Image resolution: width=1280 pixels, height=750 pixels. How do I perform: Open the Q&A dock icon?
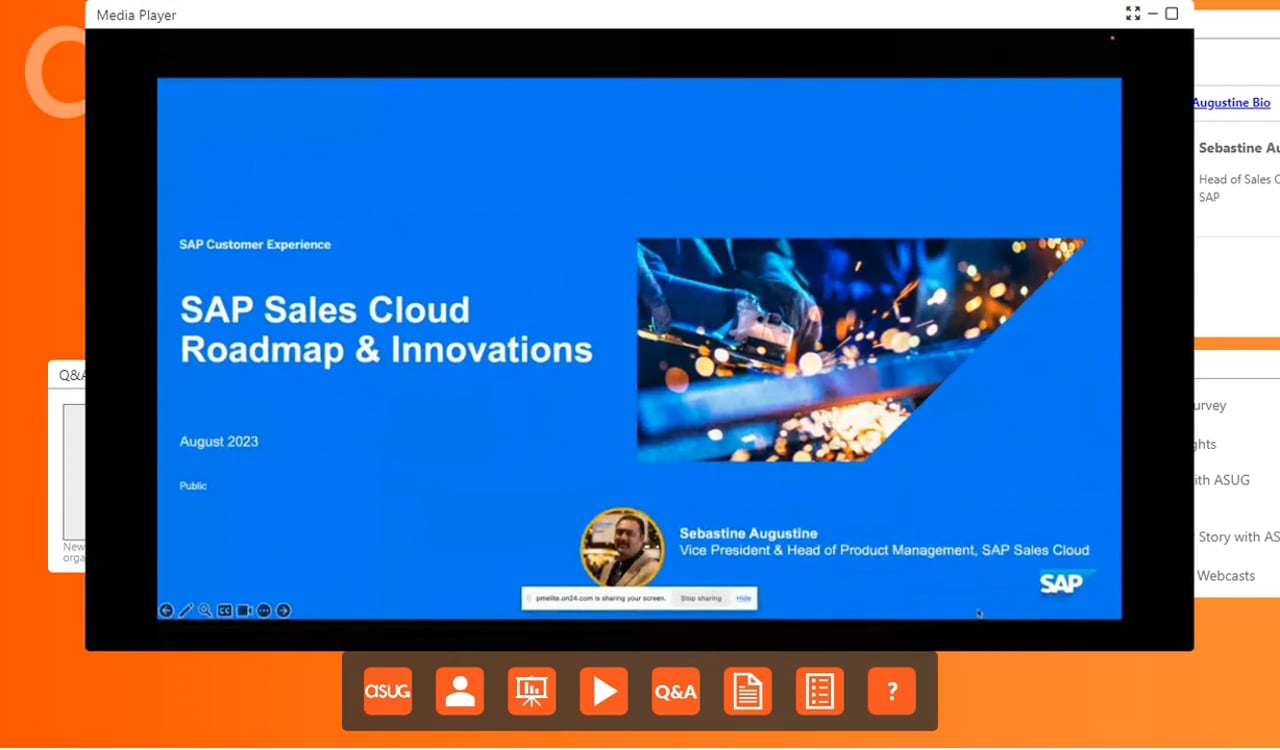[x=676, y=691]
